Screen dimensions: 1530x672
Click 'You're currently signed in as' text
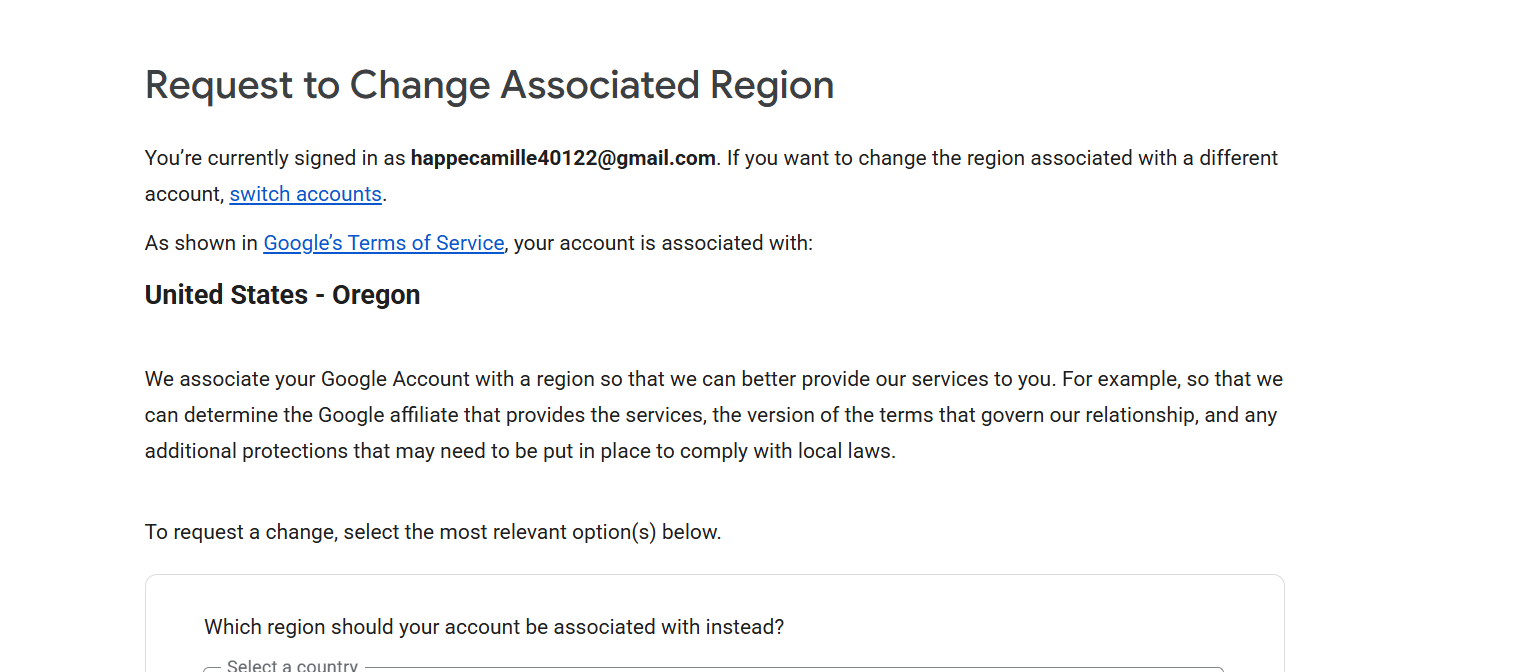tap(275, 158)
